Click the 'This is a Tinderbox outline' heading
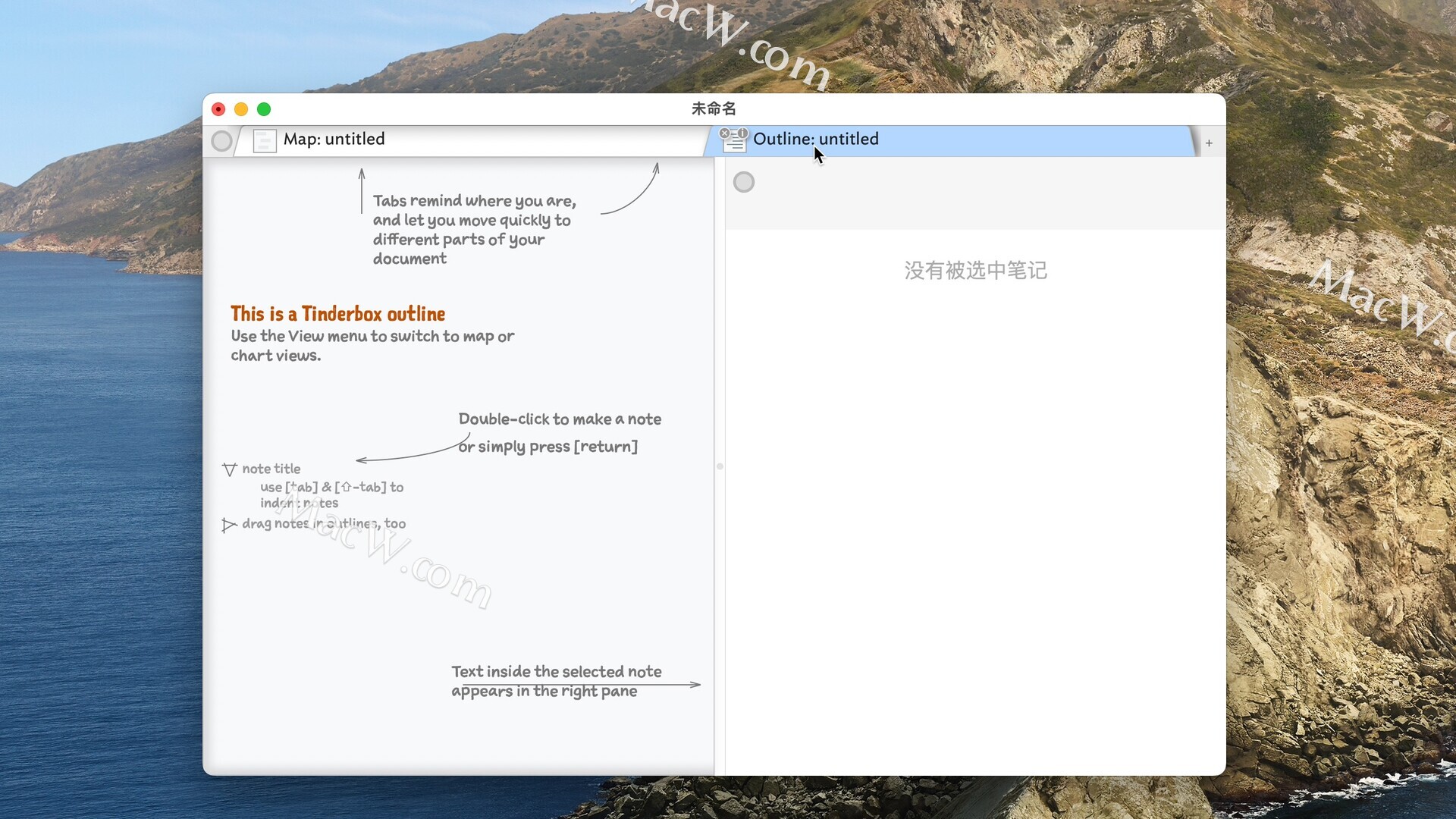Viewport: 1456px width, 819px height. pyautogui.click(x=338, y=314)
